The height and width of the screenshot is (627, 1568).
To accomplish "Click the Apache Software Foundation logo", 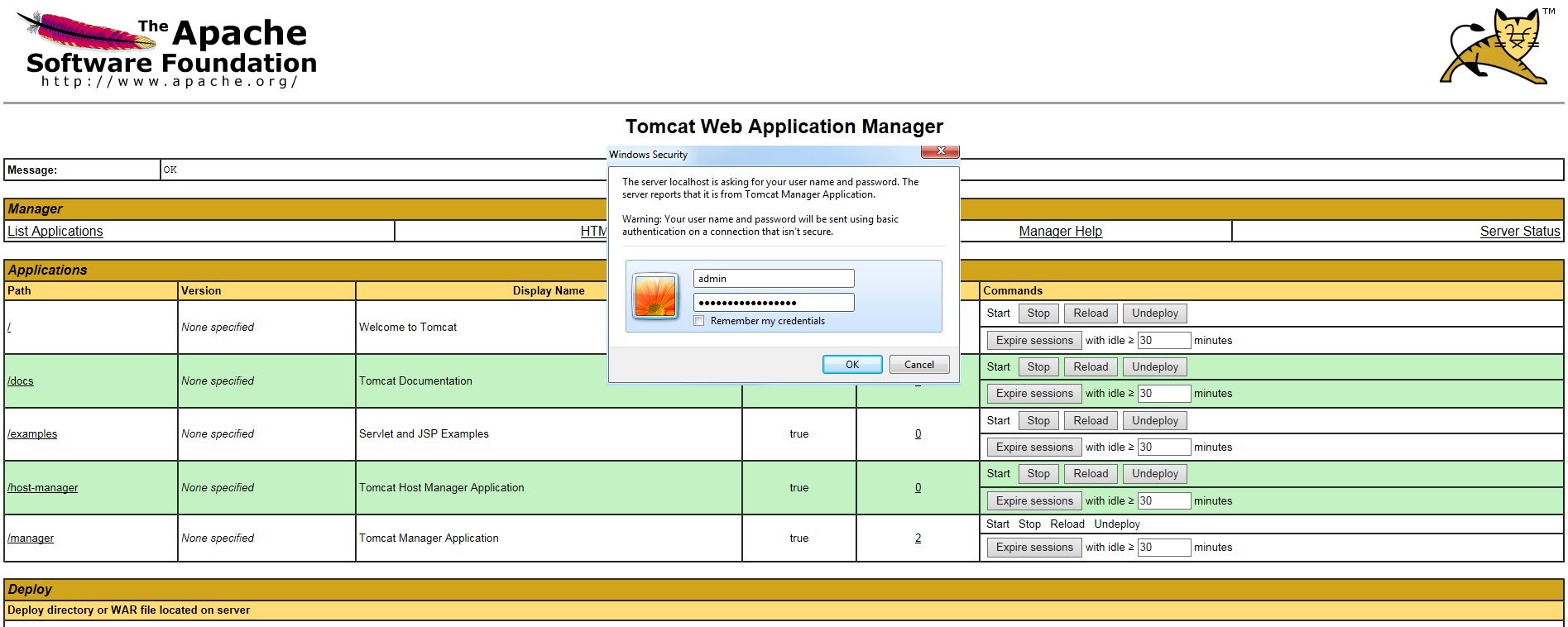I will (x=168, y=50).
